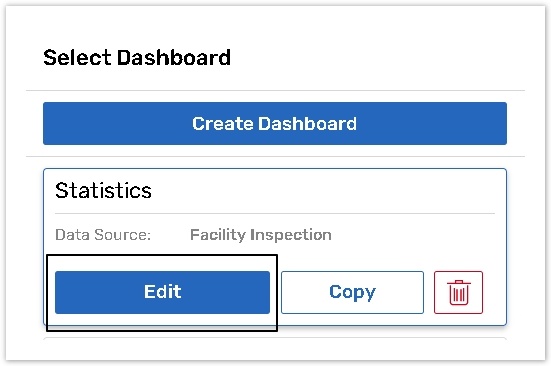Click the Facility Inspection data source value
The width and height of the screenshot is (551, 366).
261,235
